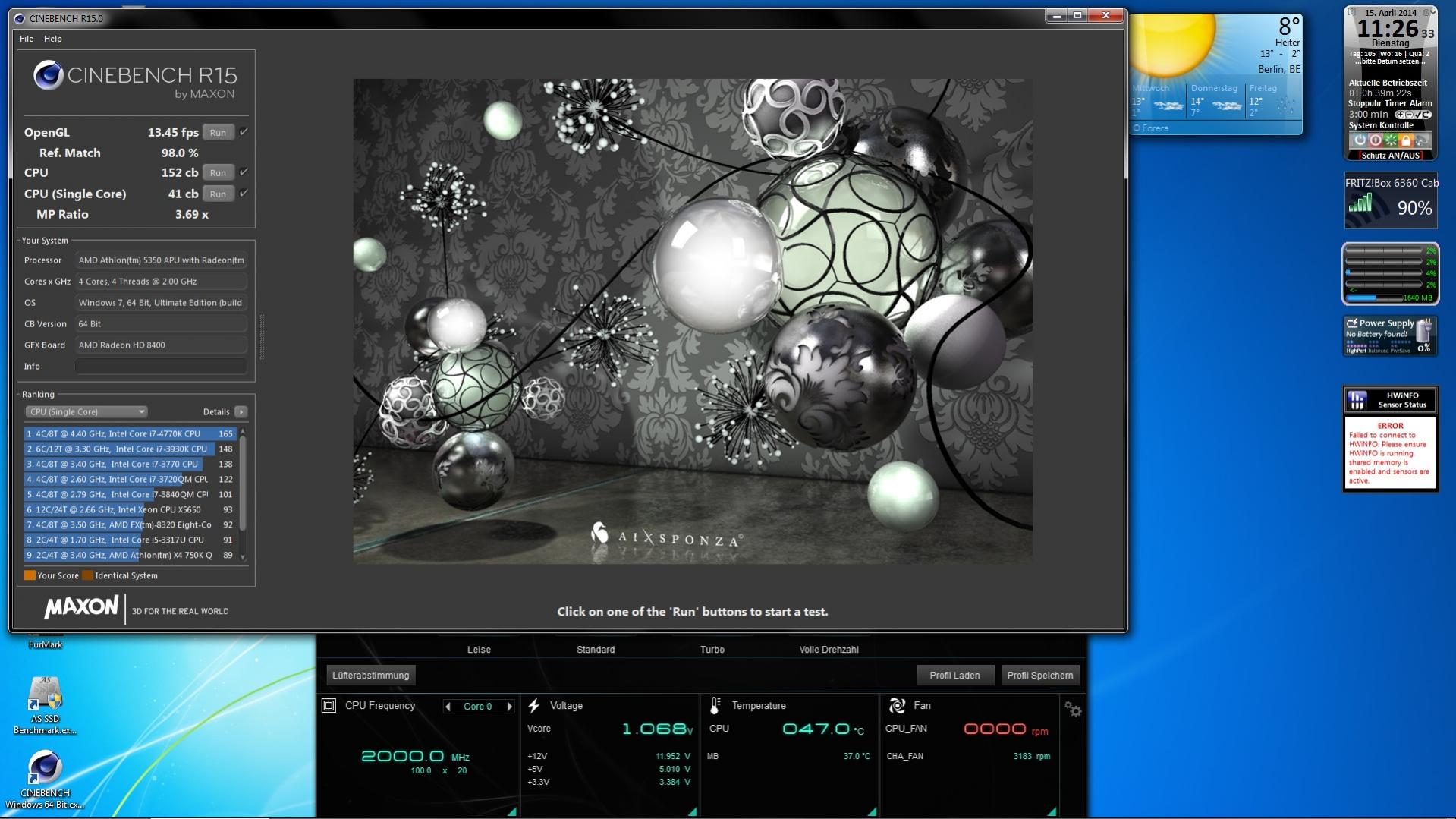Run the CPU (Single Core) test
The image size is (1456, 819).
[218, 194]
